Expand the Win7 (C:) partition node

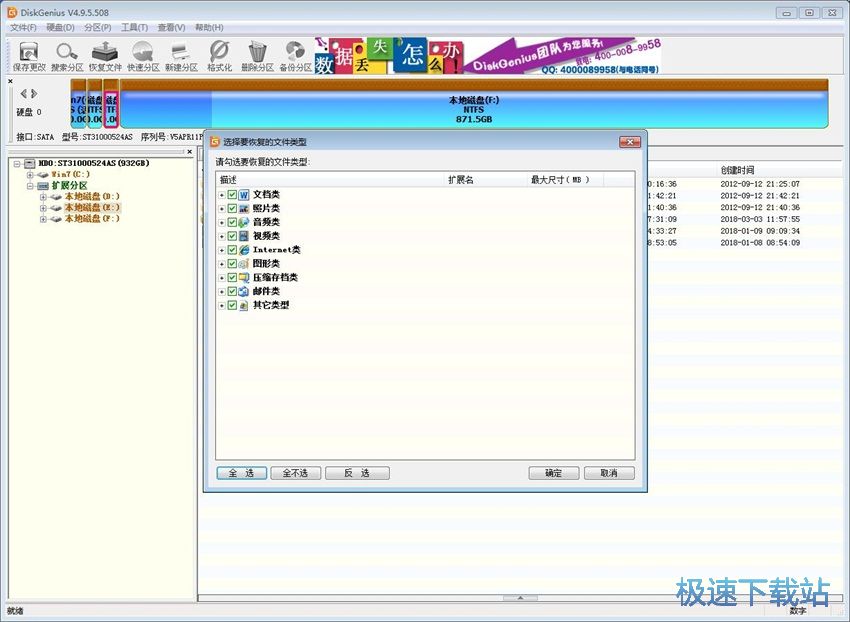[x=30, y=175]
